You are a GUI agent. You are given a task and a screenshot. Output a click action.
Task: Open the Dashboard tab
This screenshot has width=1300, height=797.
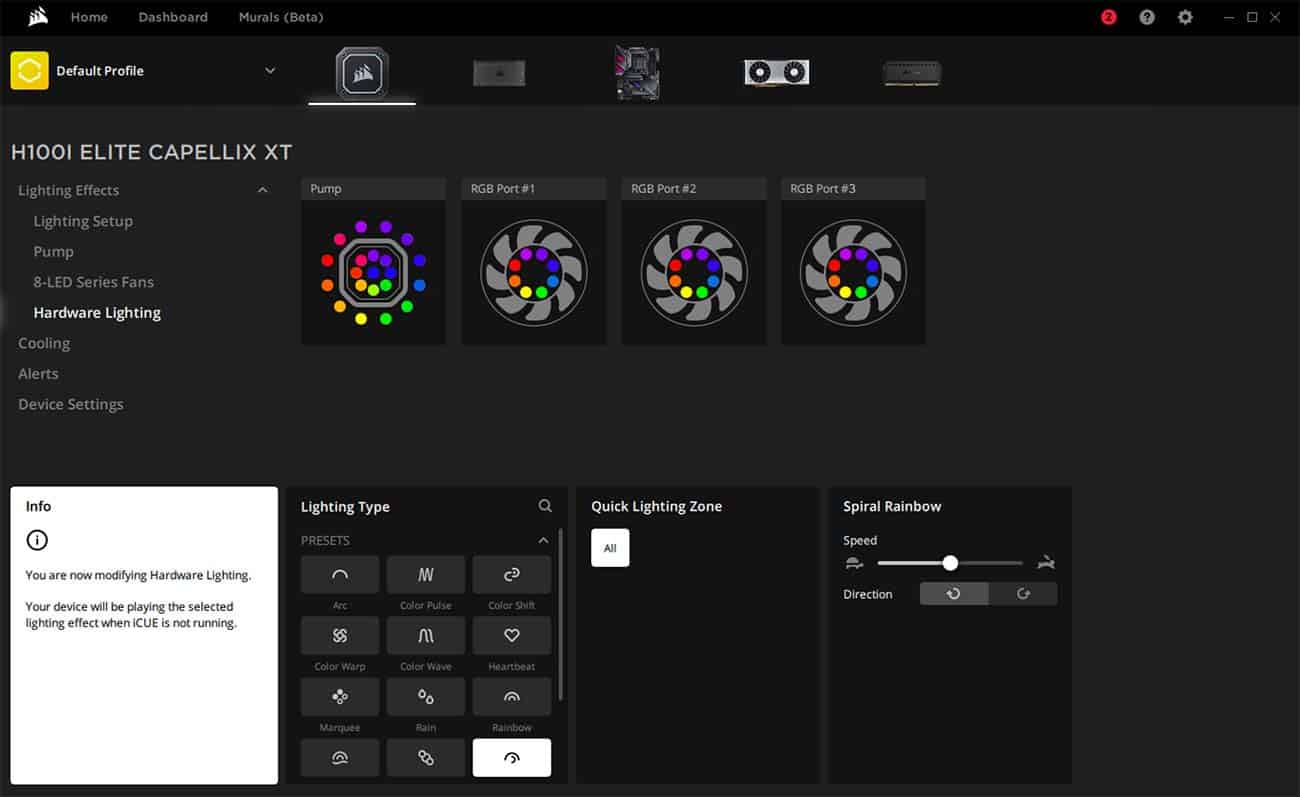(173, 17)
